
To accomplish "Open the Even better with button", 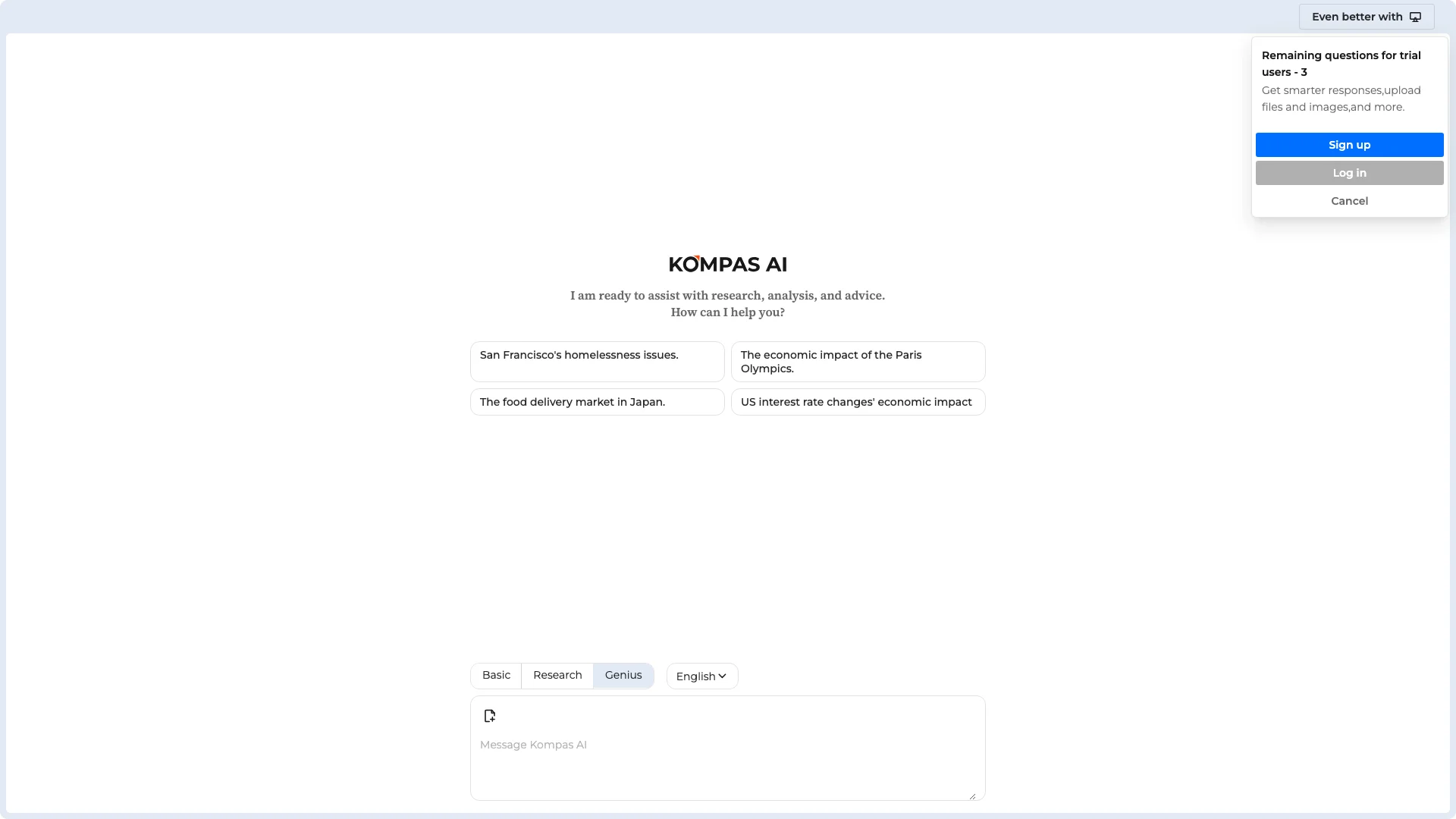I will tap(1367, 17).
